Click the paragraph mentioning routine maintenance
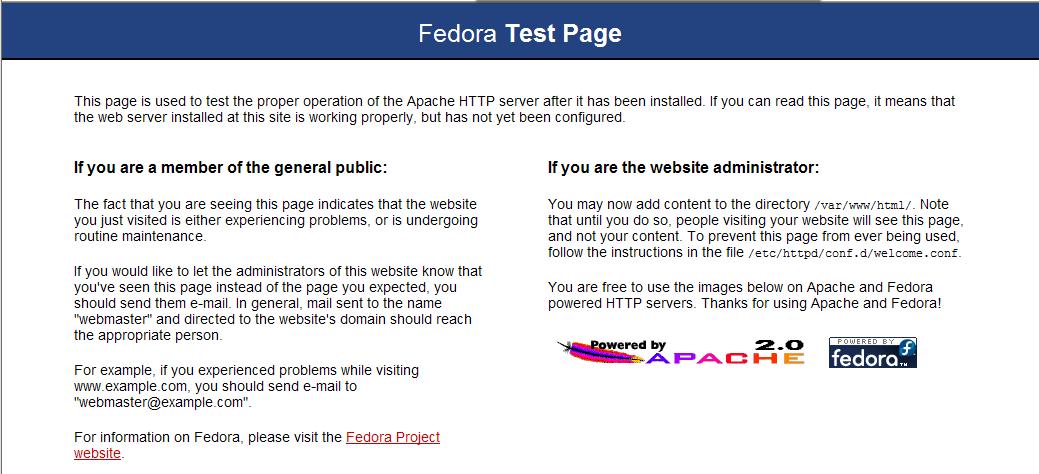Screen dimensions: 1039x474 pyautogui.click(x=276, y=220)
